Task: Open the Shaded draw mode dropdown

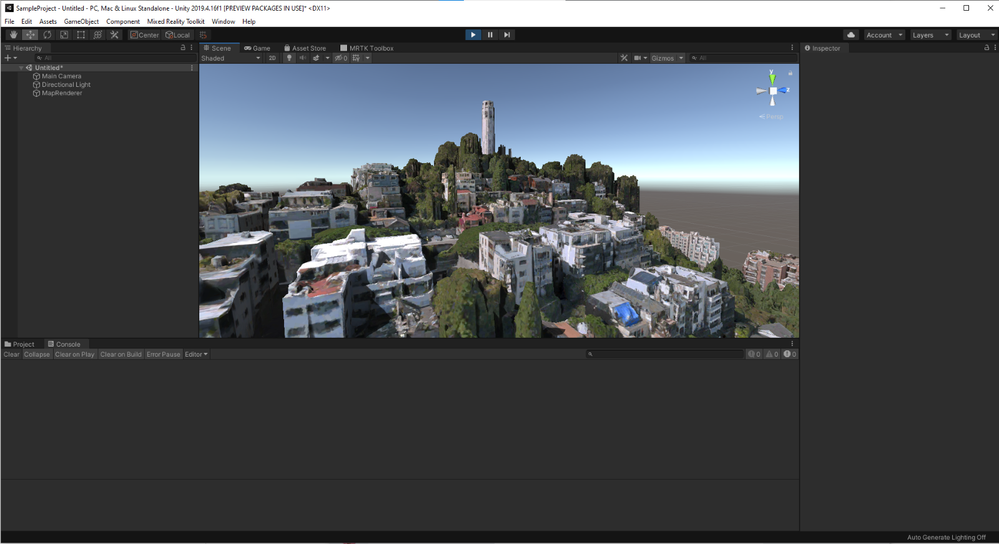Action: (231, 58)
